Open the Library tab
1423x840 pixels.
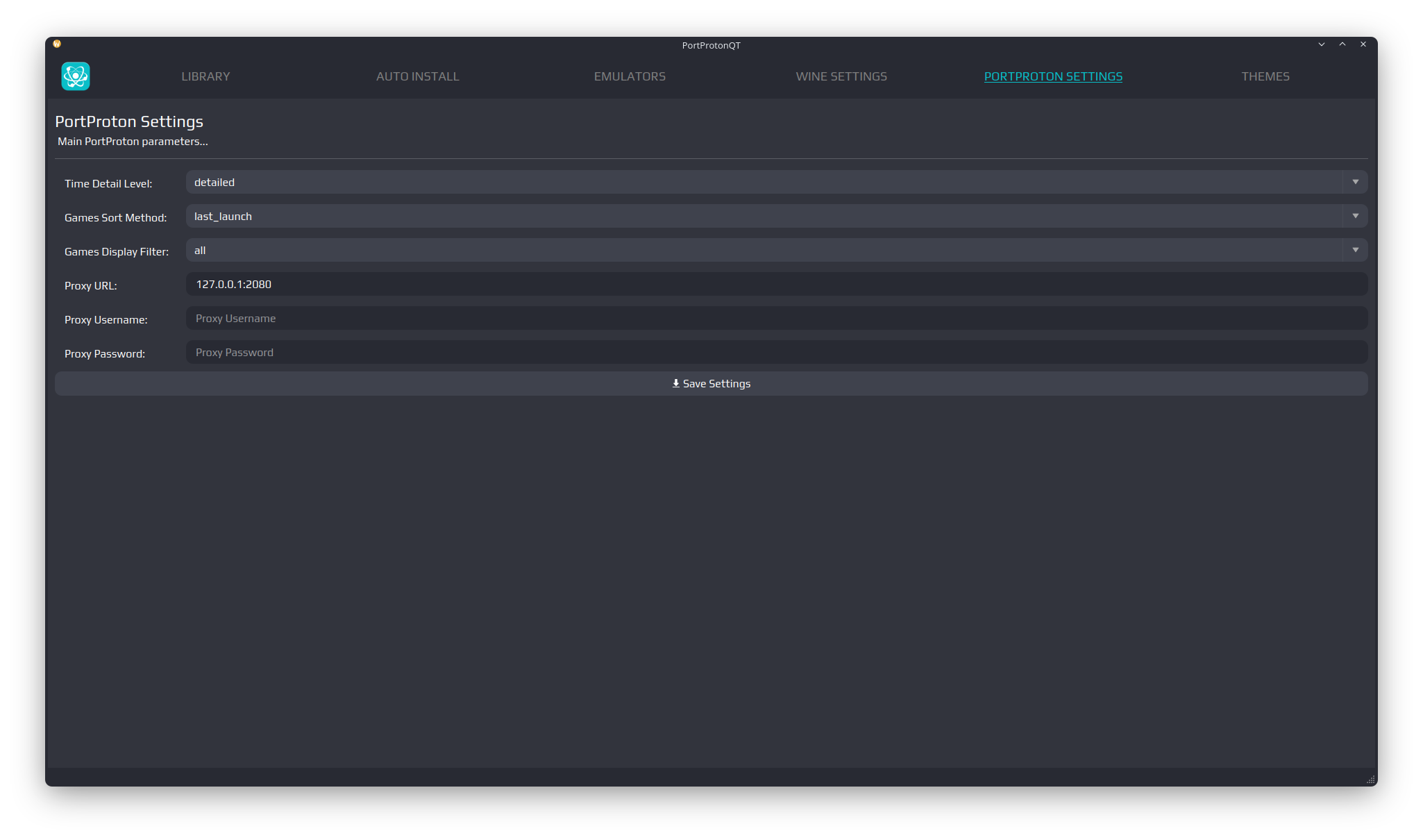tap(205, 76)
